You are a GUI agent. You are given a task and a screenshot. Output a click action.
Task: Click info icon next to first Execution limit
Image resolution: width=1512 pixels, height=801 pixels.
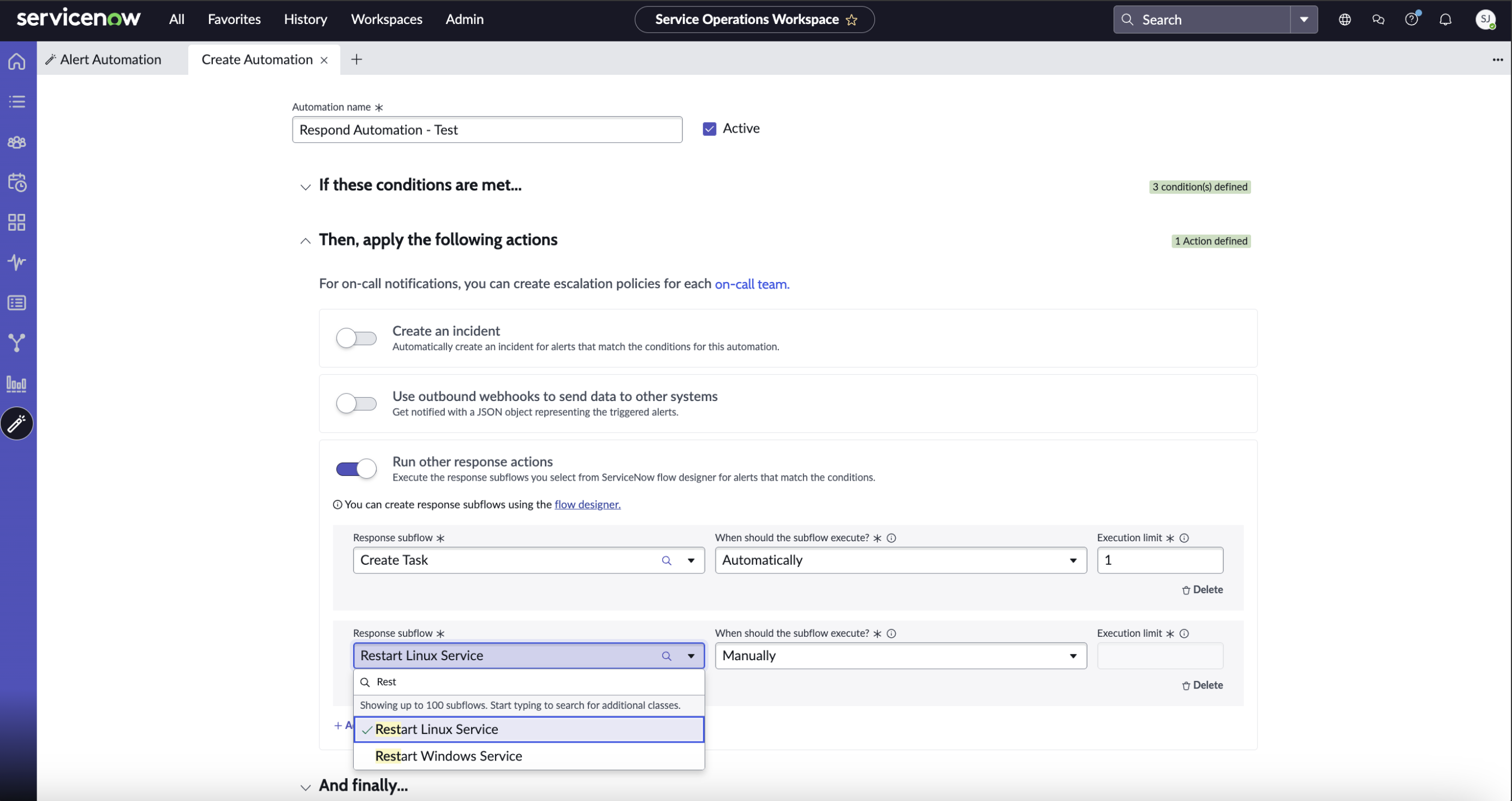pyautogui.click(x=1184, y=538)
